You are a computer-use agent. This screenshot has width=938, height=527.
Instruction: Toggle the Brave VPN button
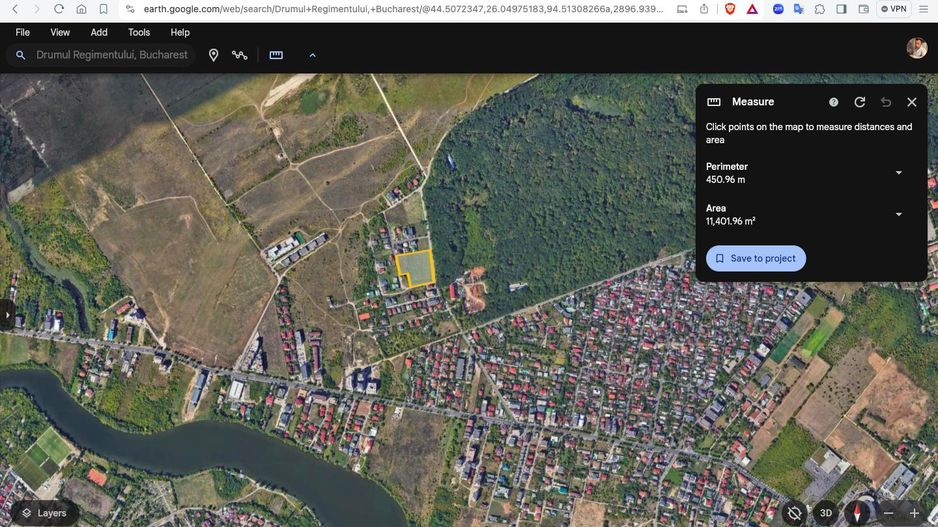tap(893, 9)
